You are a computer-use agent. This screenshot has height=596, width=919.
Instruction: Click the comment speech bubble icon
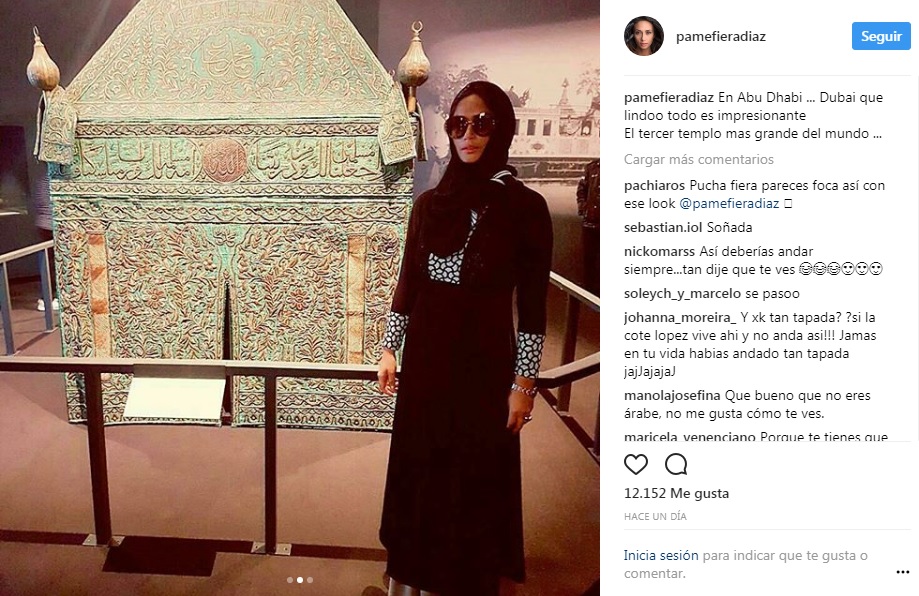click(x=676, y=464)
